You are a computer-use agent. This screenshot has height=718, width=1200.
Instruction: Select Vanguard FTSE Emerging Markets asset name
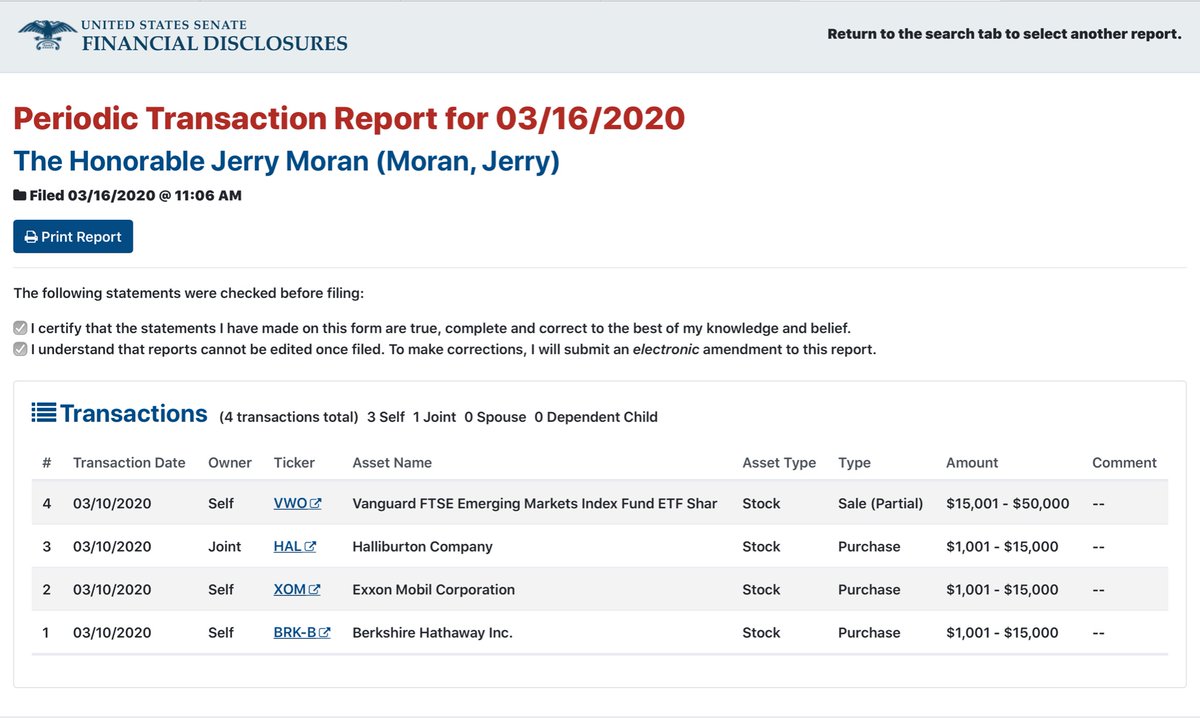click(535, 503)
